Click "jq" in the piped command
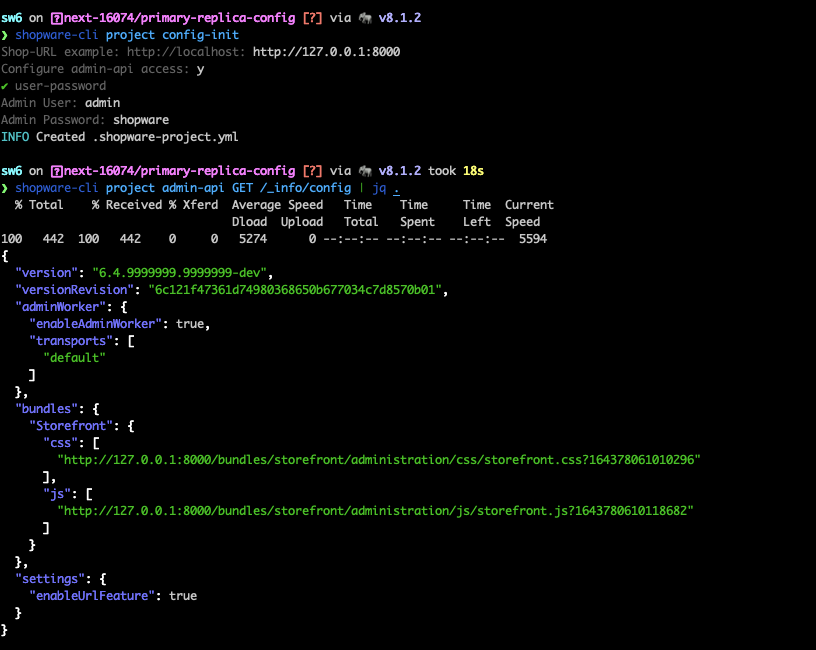Screen dimensions: 816x650 coord(379,188)
